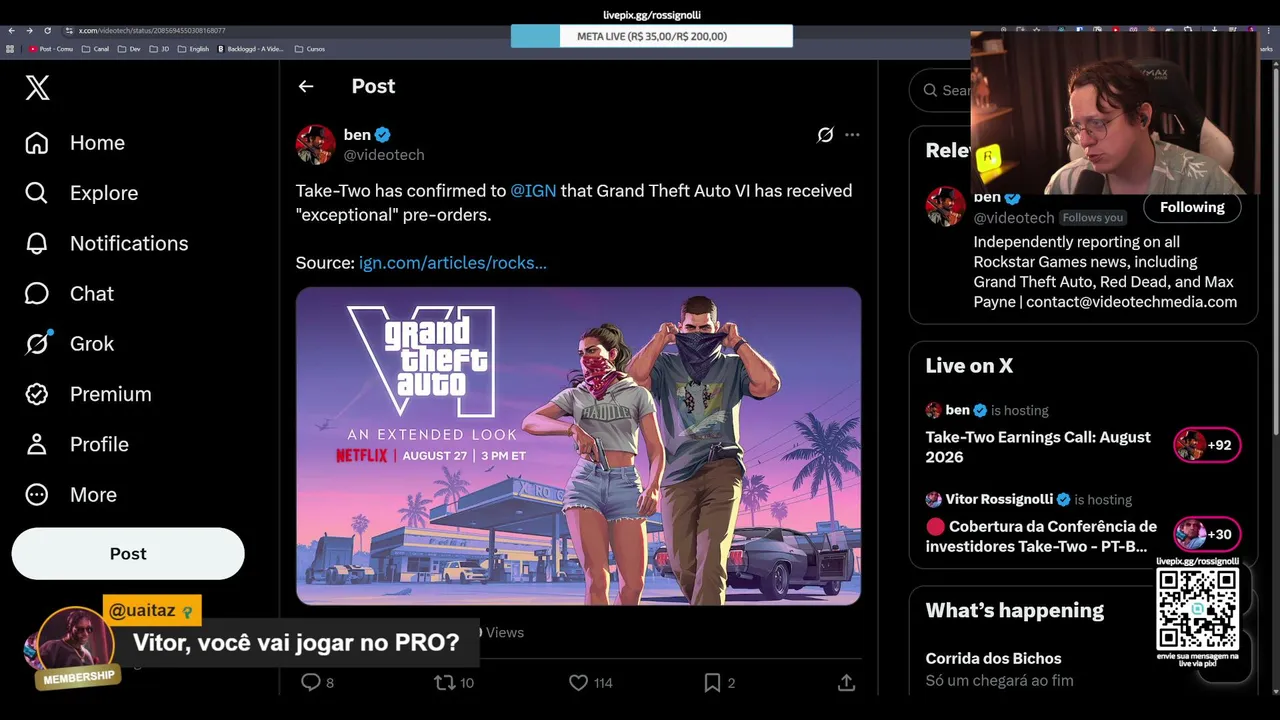This screenshot has width=1280, height=720.
Task: Open Chat in the sidebar
Action: [69, 294]
